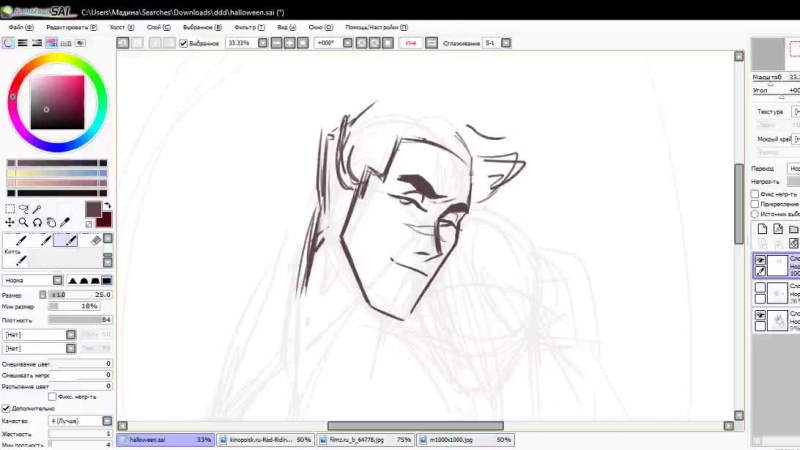Expand the 'Качество' dropdown
This screenshot has width=800, height=450.
click(x=106, y=421)
